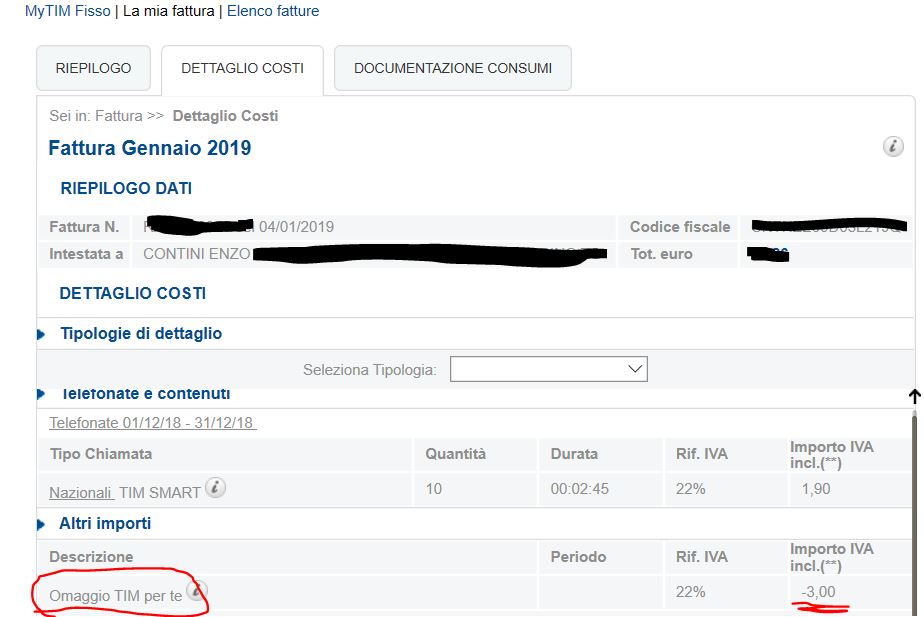Follow the MyTIM Fisso link
This screenshot has height=617, width=924.
coord(67,11)
